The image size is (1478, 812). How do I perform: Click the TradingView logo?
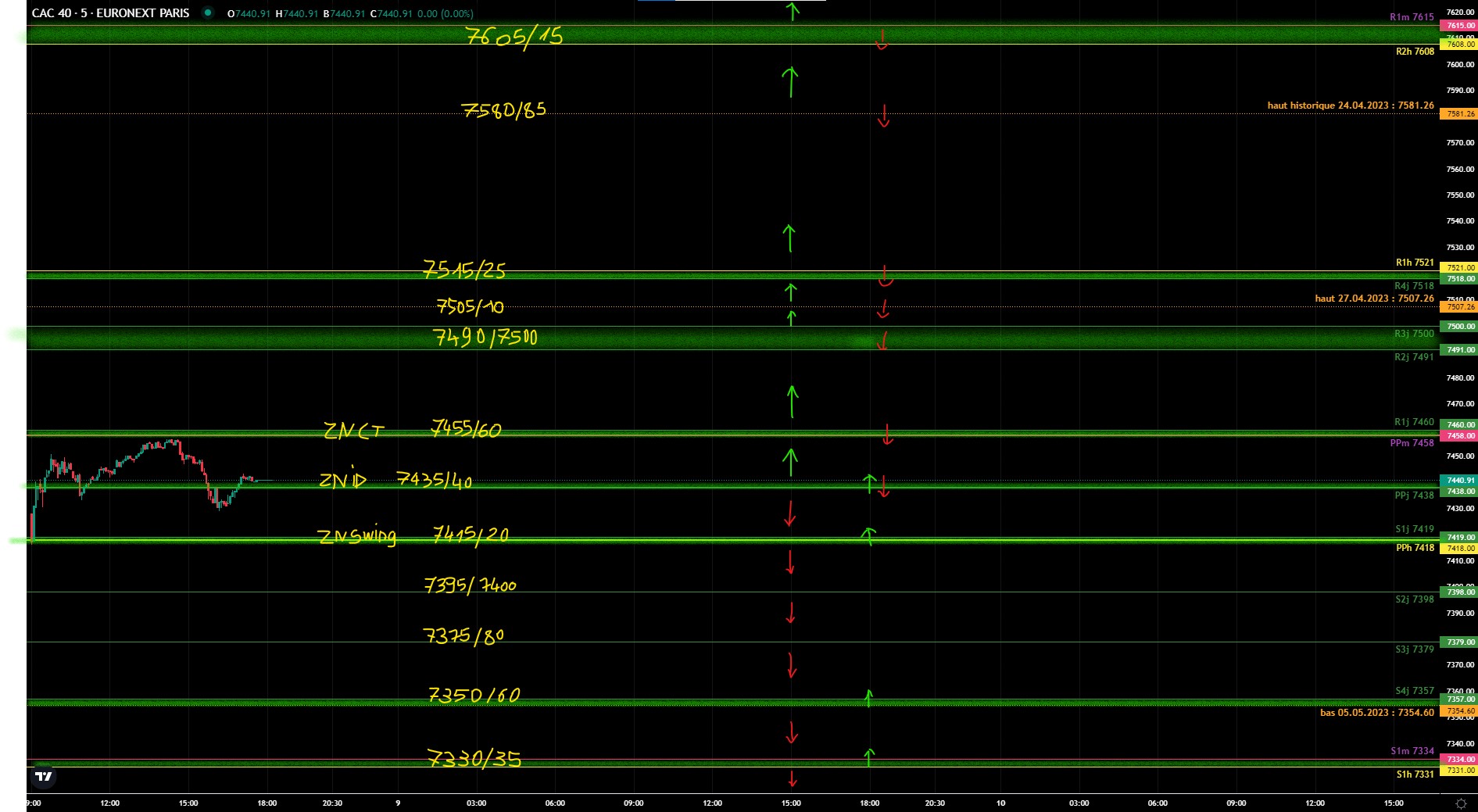click(44, 776)
